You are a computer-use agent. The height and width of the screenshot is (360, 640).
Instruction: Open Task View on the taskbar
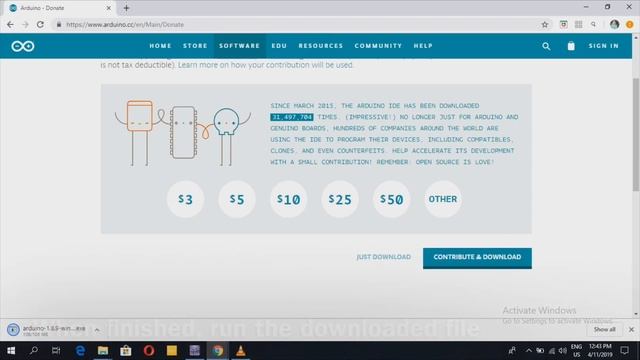tap(56, 351)
